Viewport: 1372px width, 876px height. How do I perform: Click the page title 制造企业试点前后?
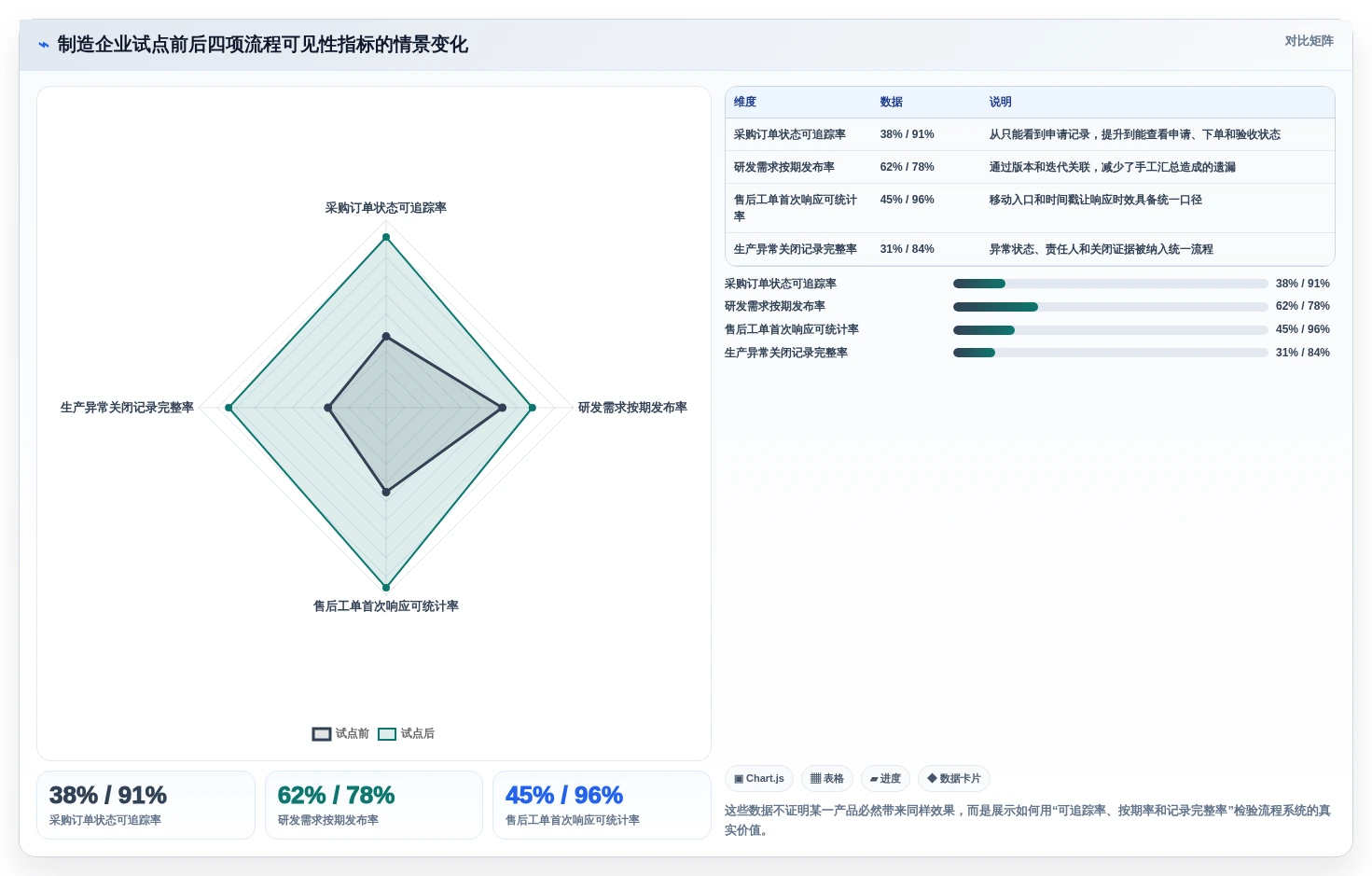pyautogui.click(x=263, y=45)
